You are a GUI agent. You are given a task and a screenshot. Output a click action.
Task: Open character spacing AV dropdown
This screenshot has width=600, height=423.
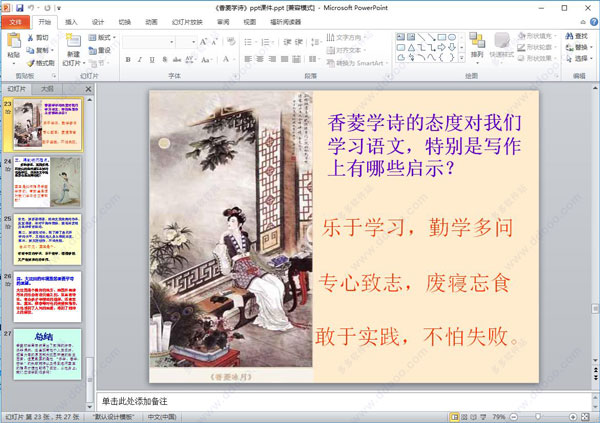[190, 59]
